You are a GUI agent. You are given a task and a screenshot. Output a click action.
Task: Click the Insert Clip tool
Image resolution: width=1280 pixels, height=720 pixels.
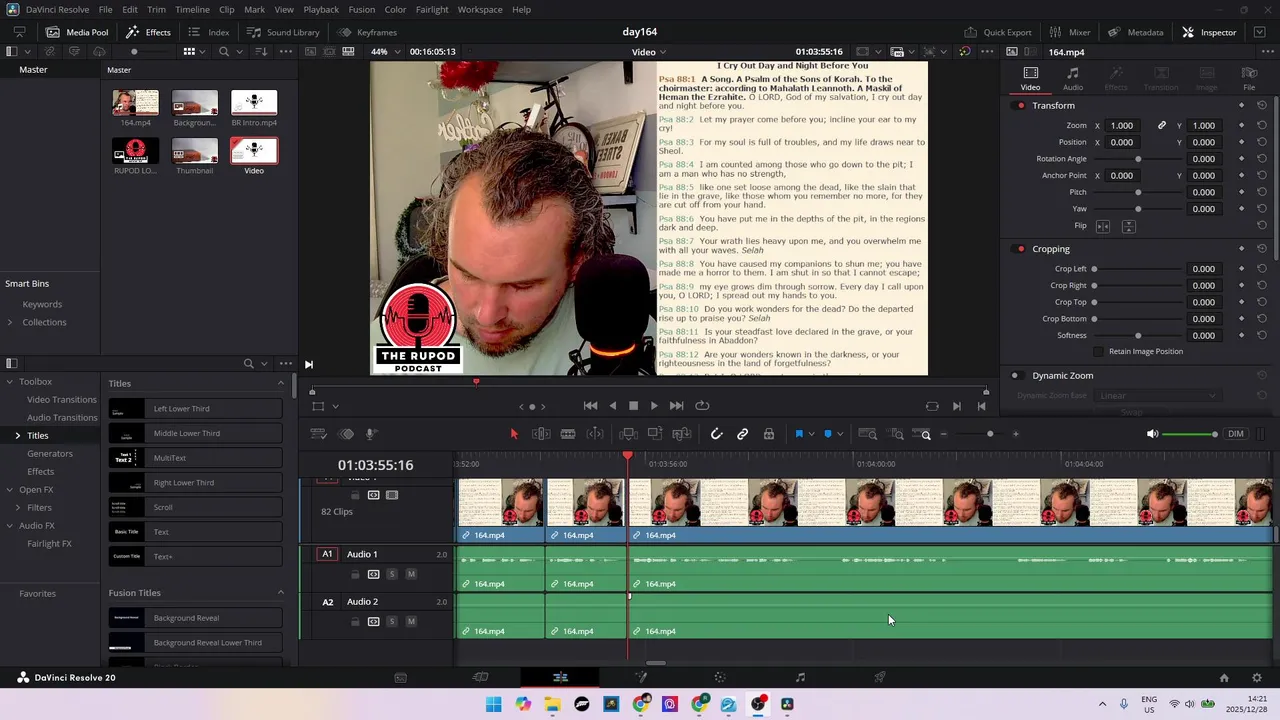629,434
